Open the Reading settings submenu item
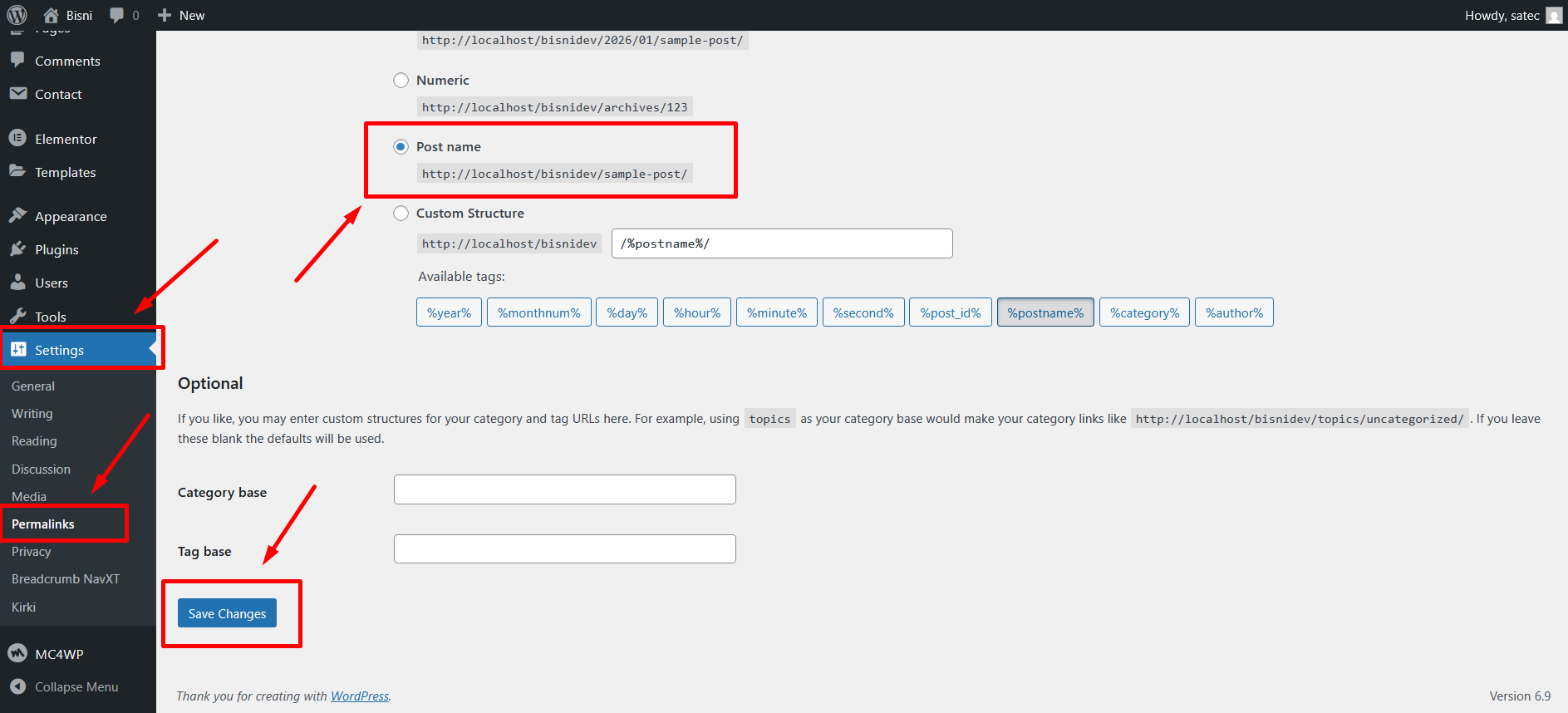The image size is (1568, 713). (34, 441)
